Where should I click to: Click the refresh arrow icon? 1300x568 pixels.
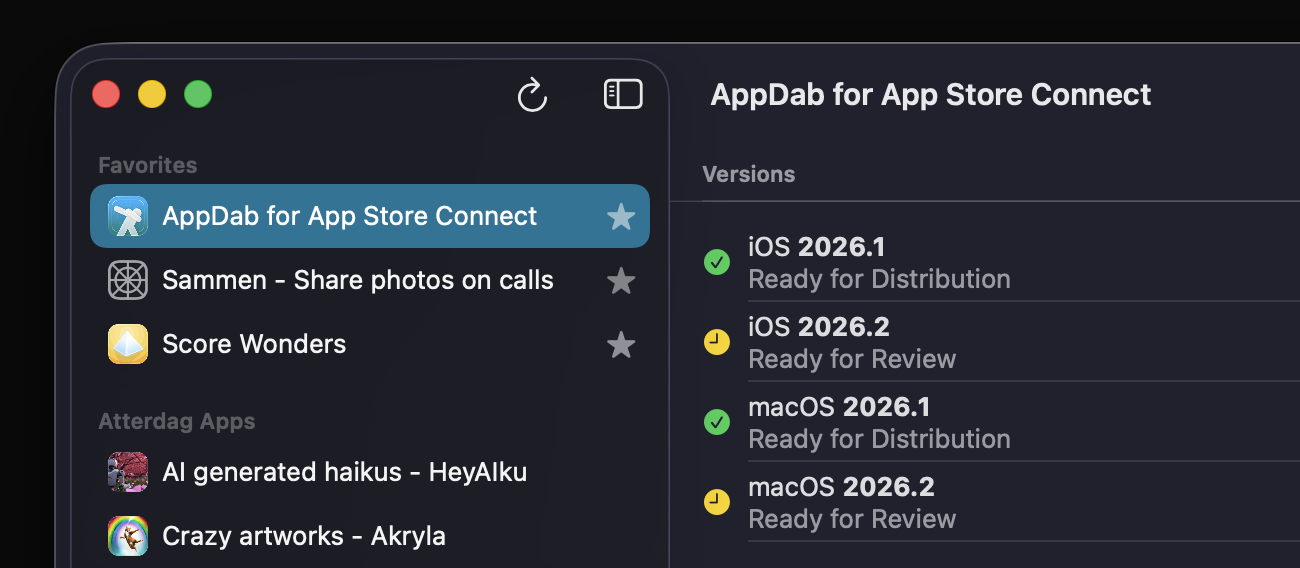click(x=532, y=95)
